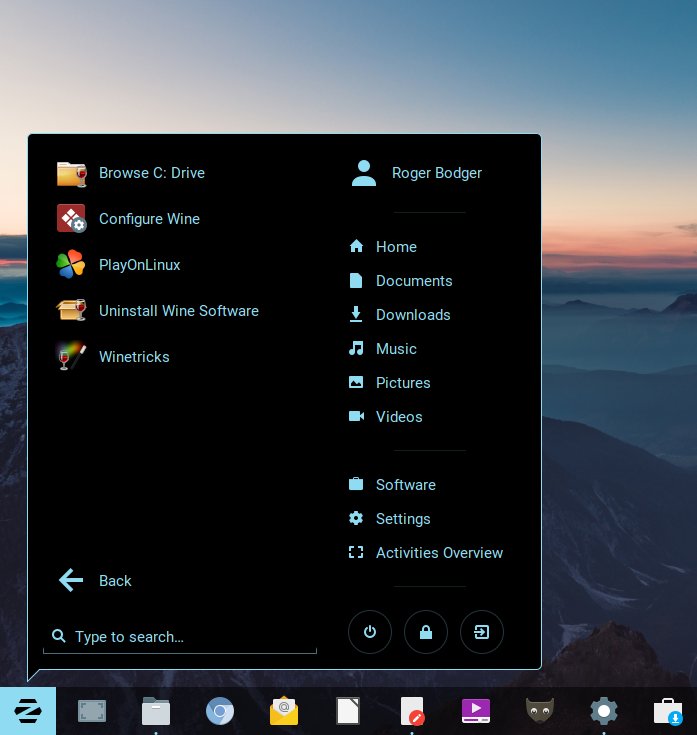Open the GIMP icon in the taskbar

(x=540, y=711)
